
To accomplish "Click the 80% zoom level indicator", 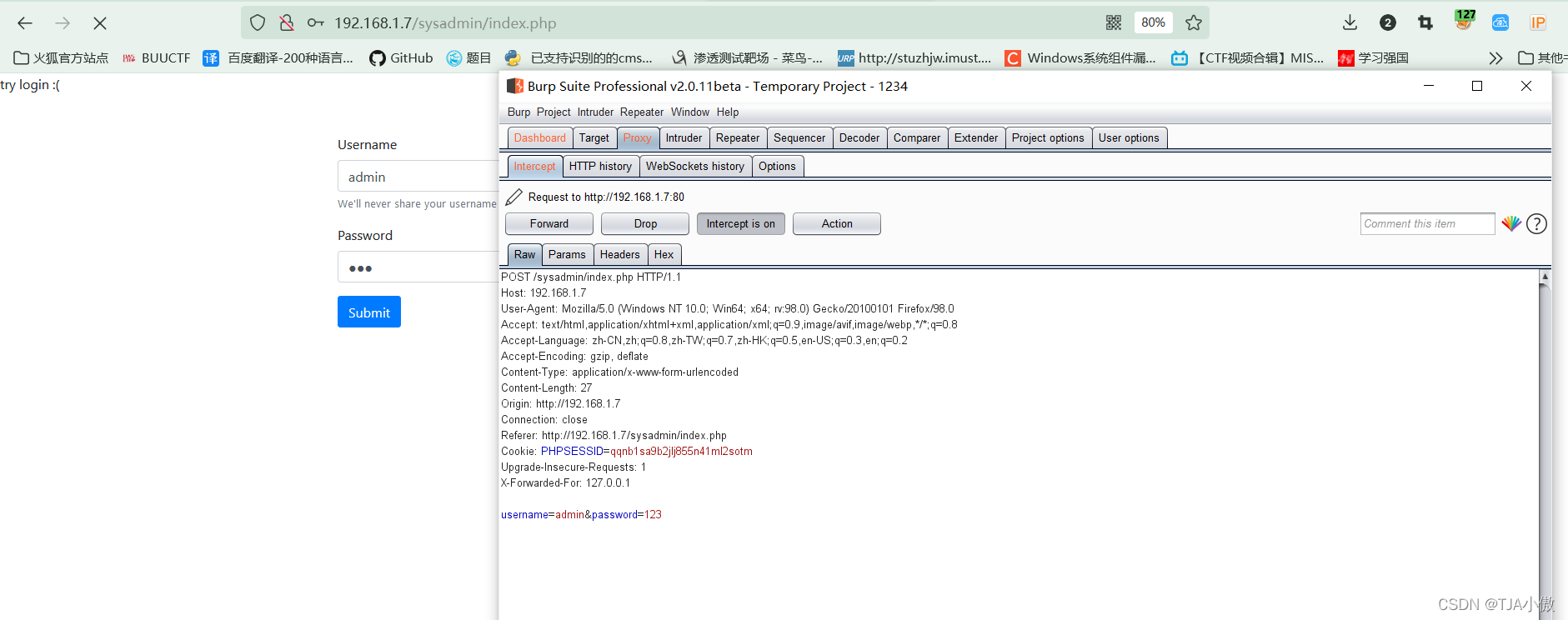I will click(1154, 23).
